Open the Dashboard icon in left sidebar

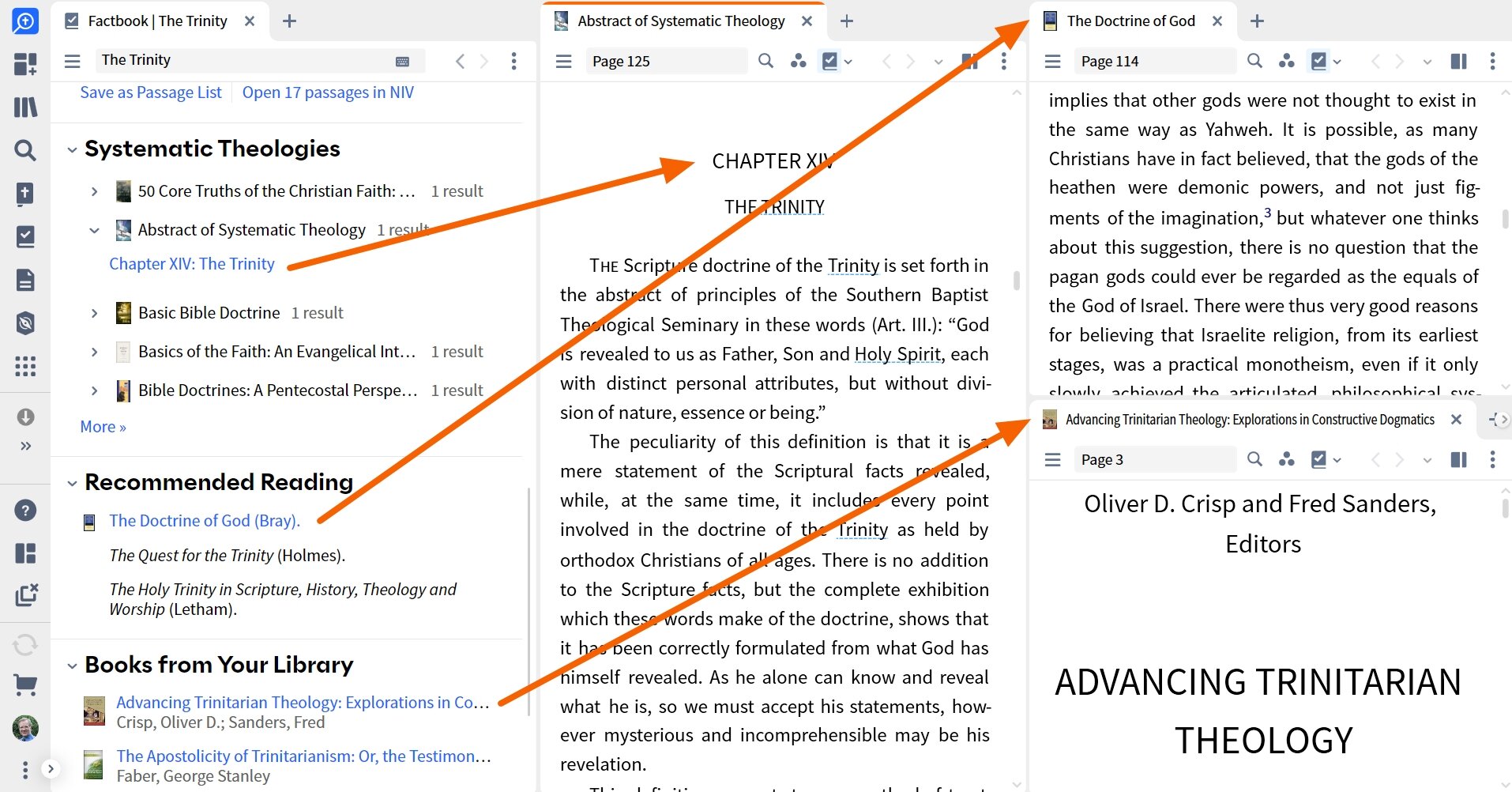(25, 64)
